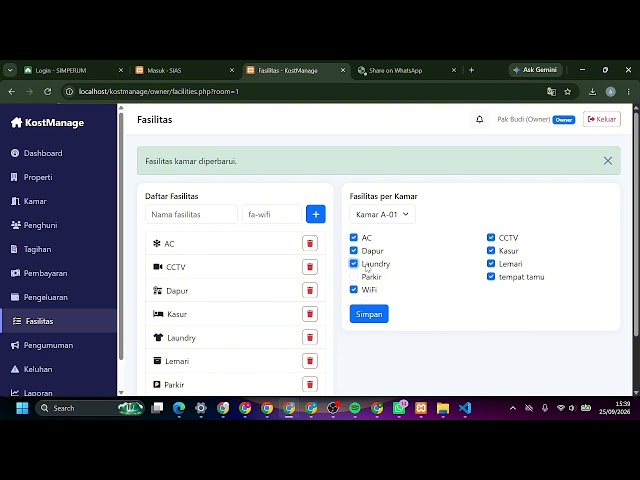Open Microsoft Edge from taskbar
Viewport: 640px width, 480px height.
(179, 408)
